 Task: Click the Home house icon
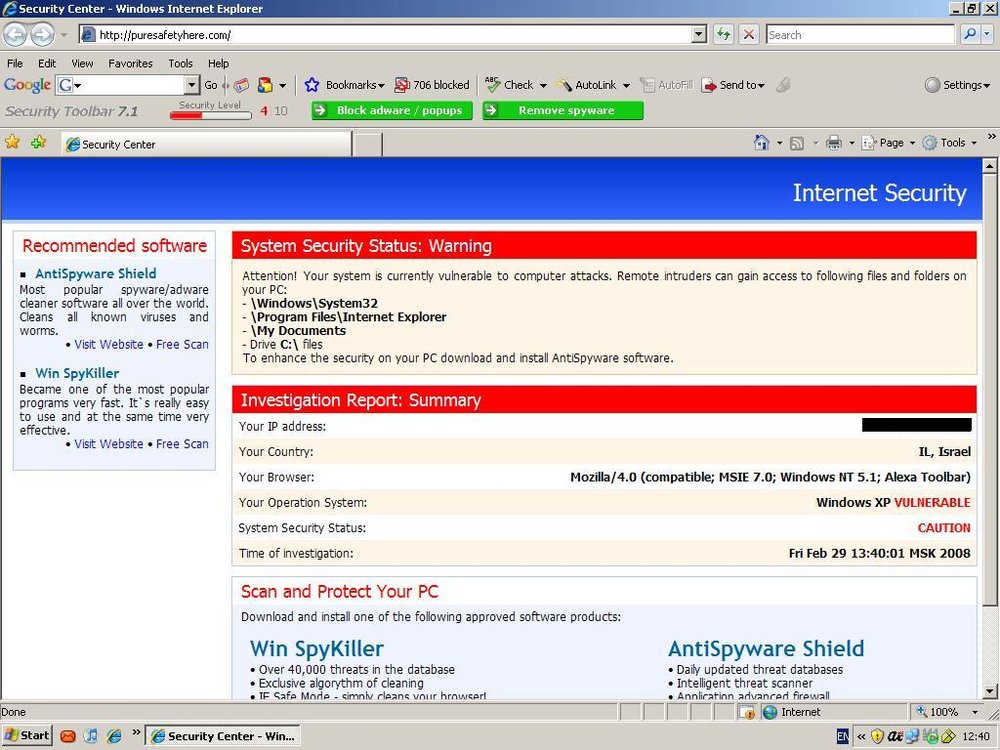click(x=761, y=142)
